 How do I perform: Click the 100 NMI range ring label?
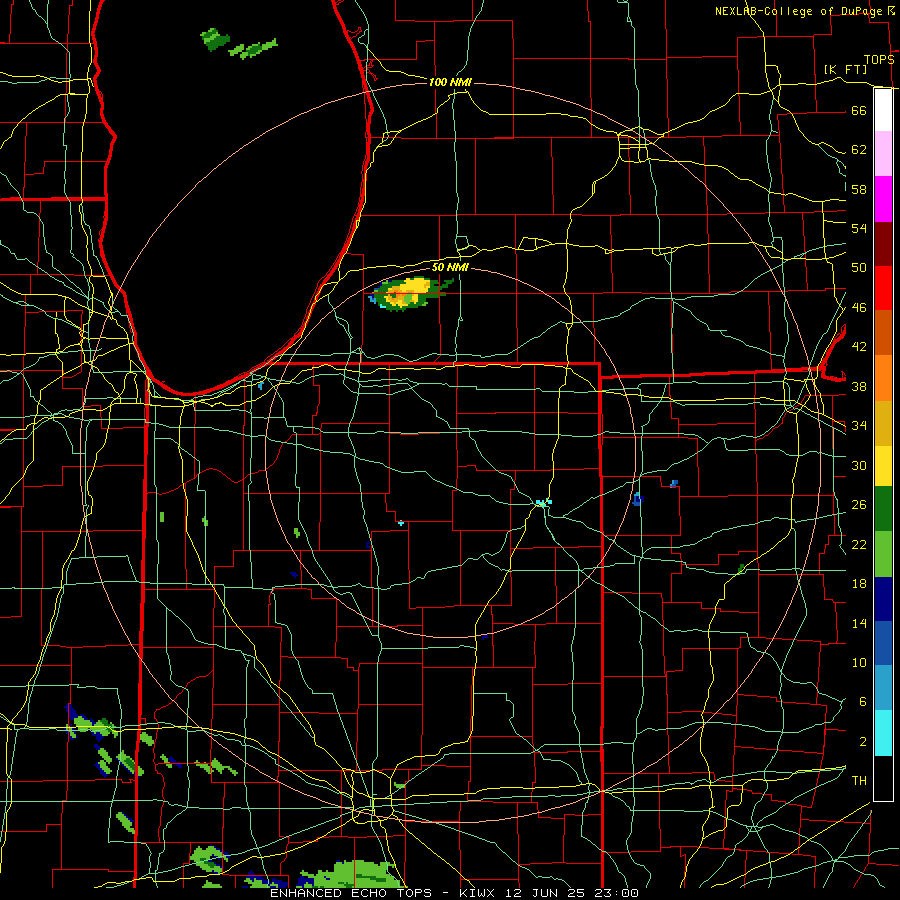pos(450,82)
